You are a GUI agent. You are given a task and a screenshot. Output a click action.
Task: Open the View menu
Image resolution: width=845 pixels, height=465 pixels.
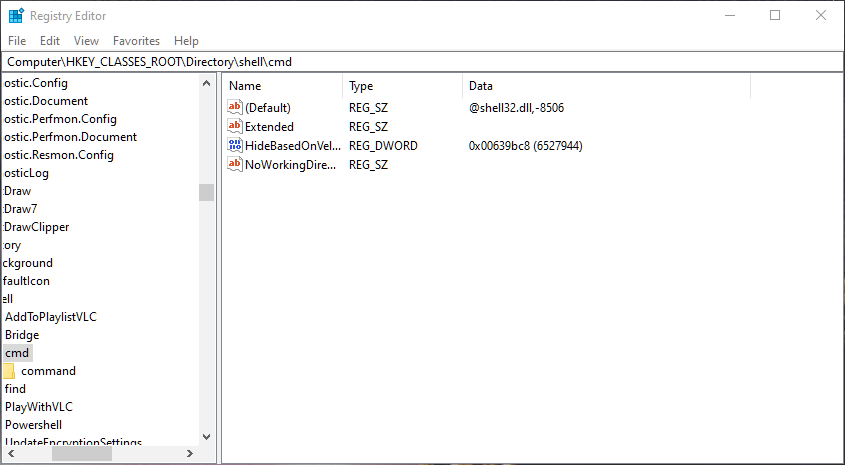(86, 41)
